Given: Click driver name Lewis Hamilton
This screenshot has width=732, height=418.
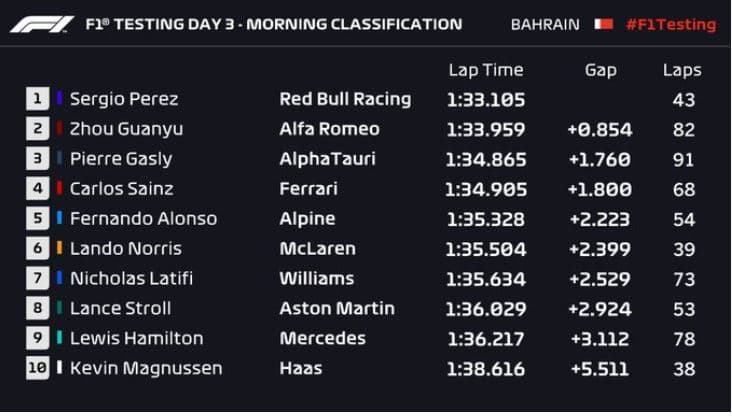Looking at the screenshot, I should tap(136, 338).
